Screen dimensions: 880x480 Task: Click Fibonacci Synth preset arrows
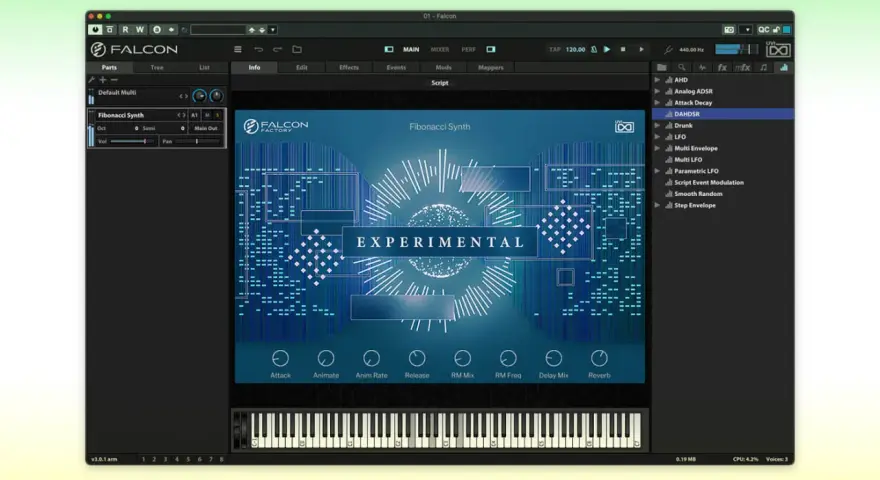(x=181, y=115)
